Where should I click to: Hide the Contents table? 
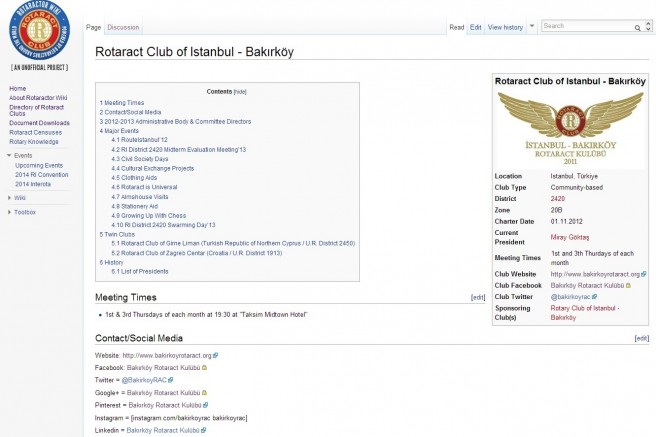point(240,92)
